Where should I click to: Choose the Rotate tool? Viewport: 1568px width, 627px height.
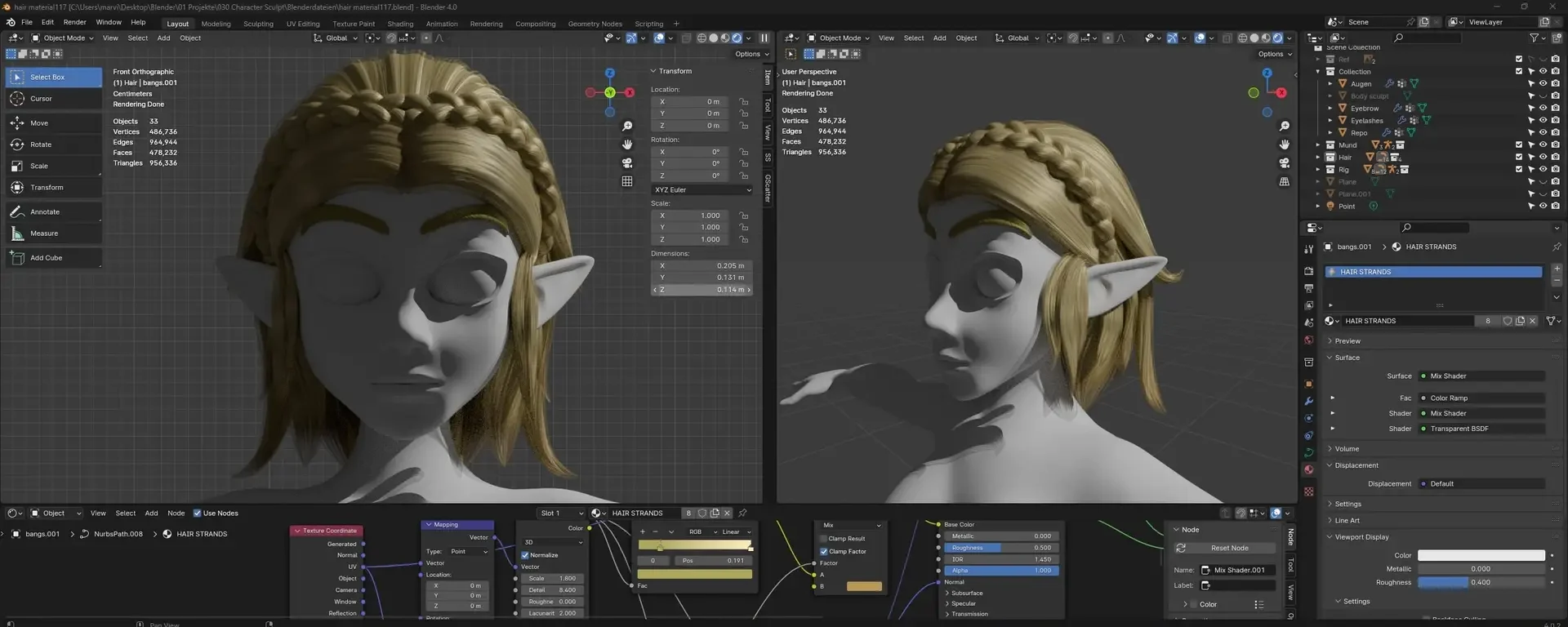coord(41,145)
